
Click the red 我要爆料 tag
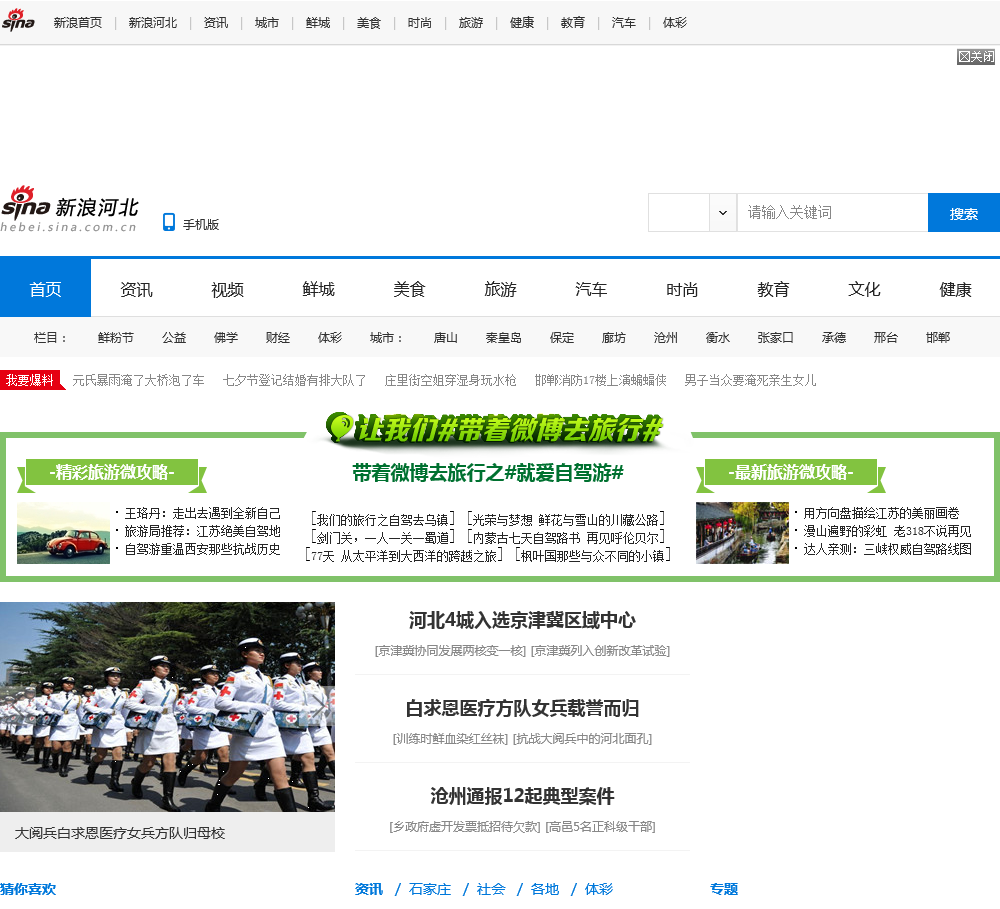[31, 380]
